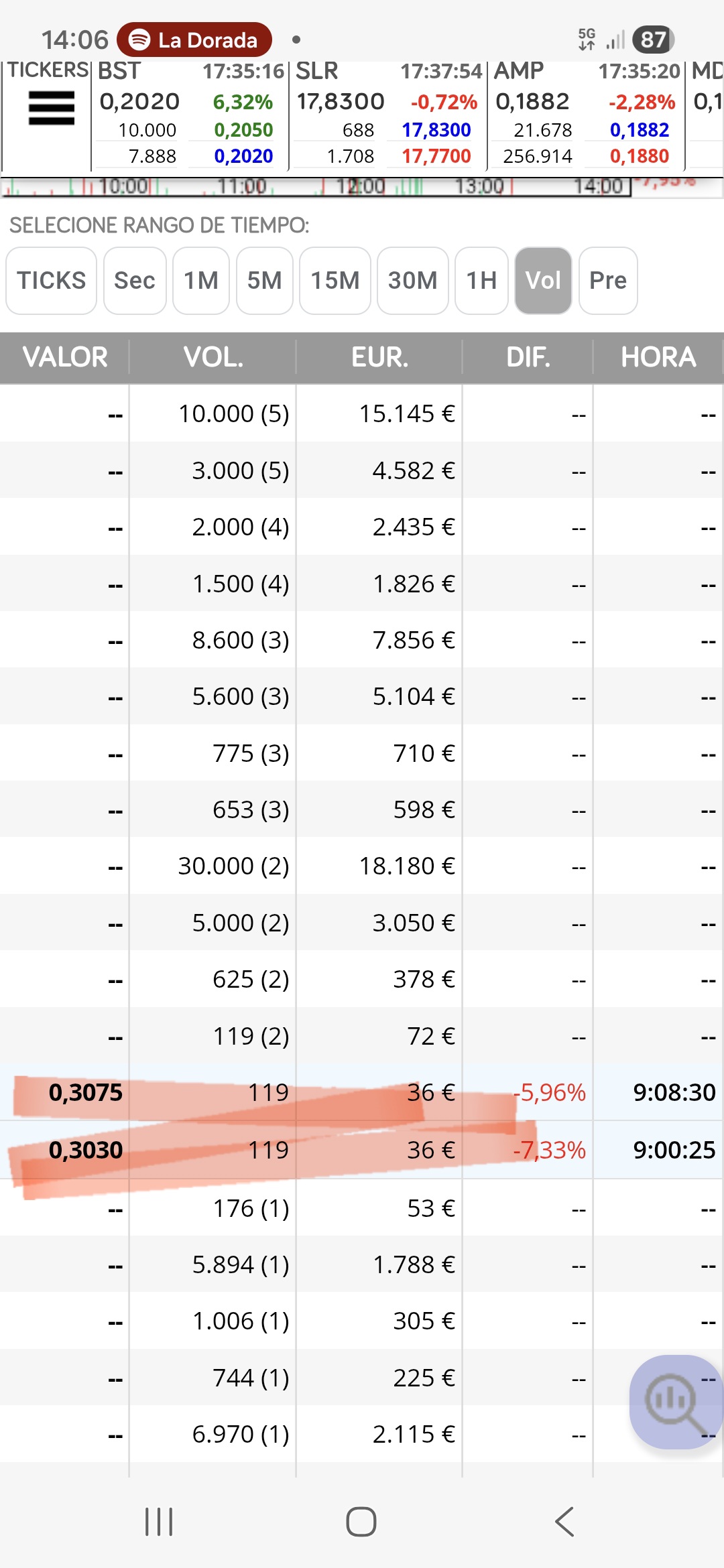Select the 1H tab

(481, 281)
